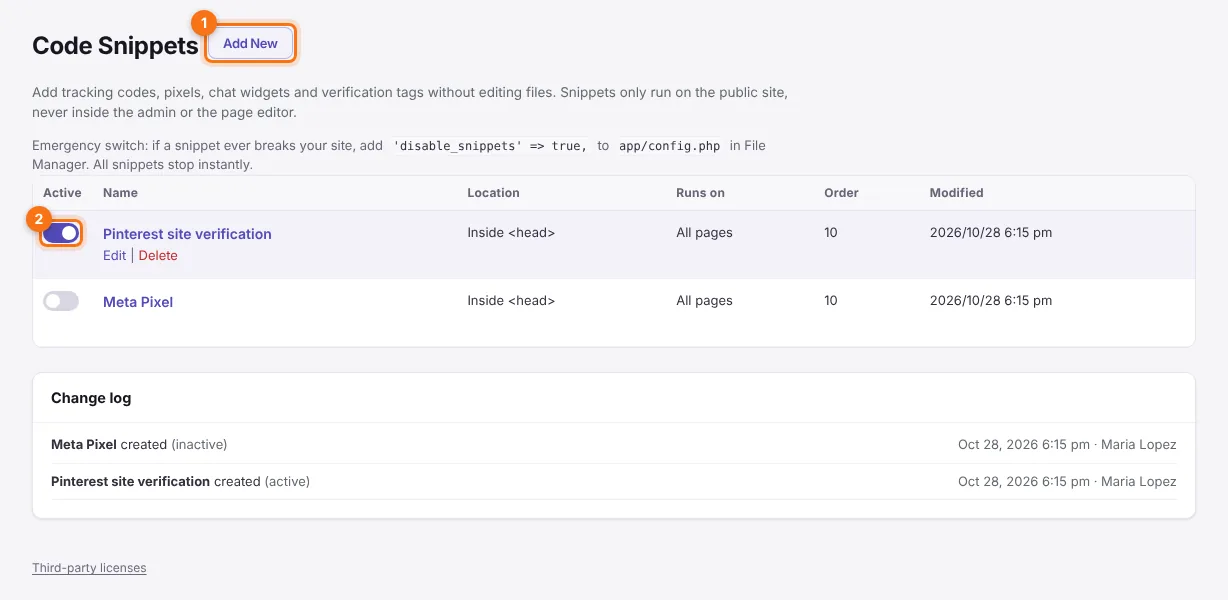Open the Third-party licenses link
Screen dimensions: 1228x600
[89, 568]
